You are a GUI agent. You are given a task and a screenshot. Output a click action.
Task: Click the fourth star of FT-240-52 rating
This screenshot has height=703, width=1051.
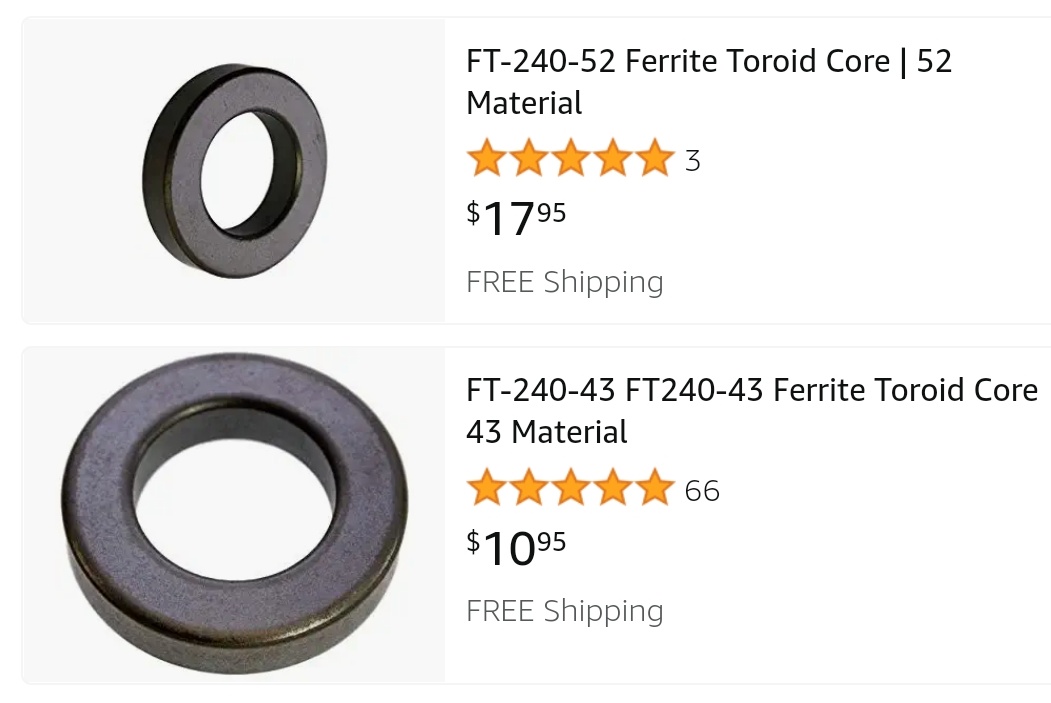[613, 159]
